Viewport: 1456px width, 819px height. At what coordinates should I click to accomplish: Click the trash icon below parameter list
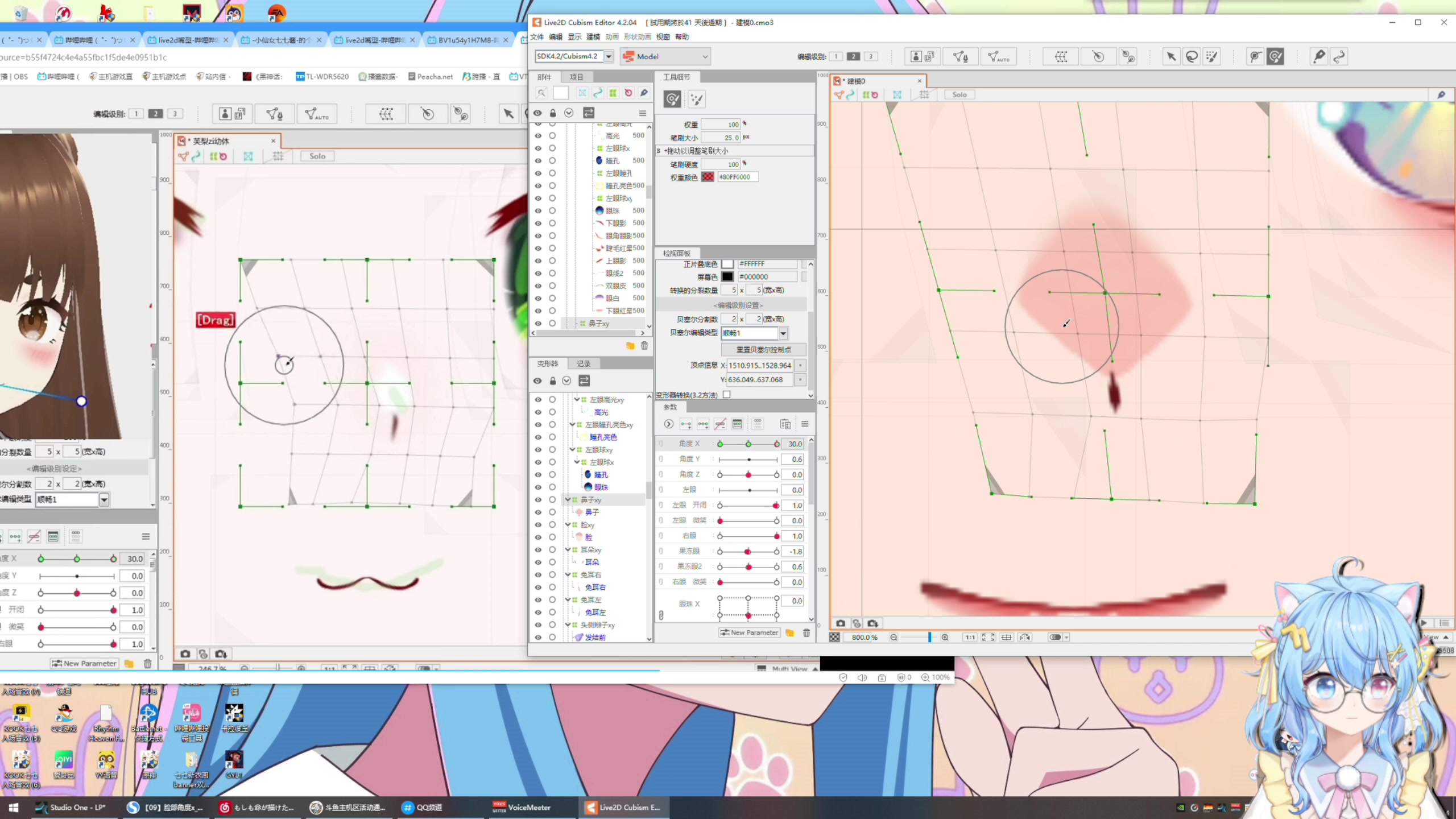806,632
